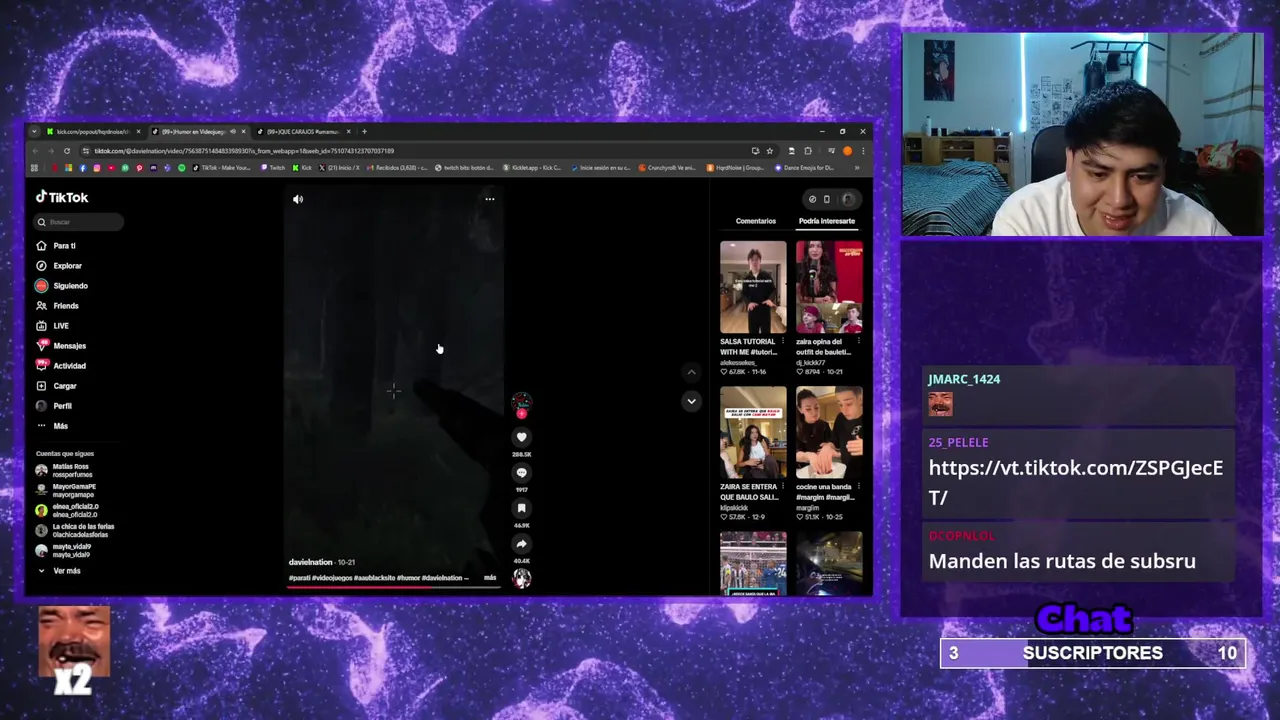Reload the page in browser

point(67,151)
